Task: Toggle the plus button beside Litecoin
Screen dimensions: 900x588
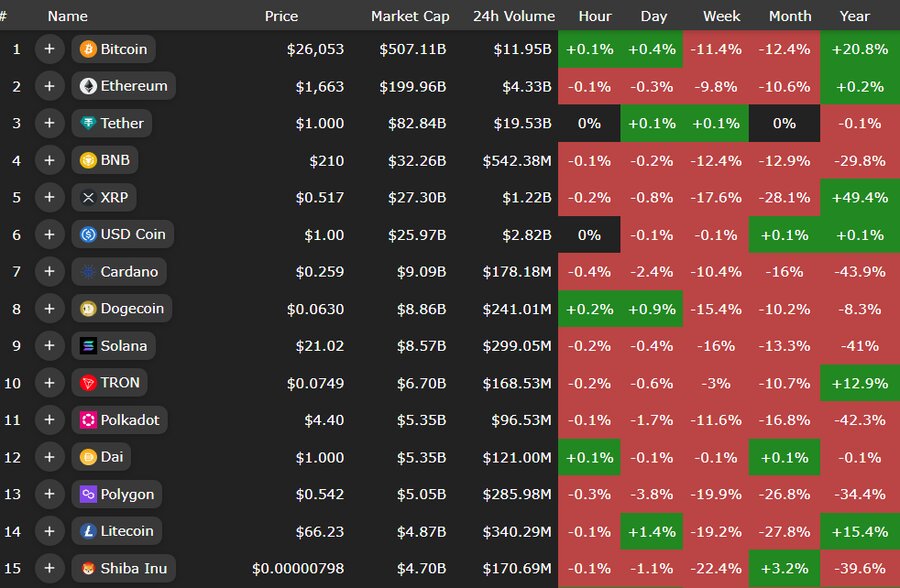Action: click(49, 531)
